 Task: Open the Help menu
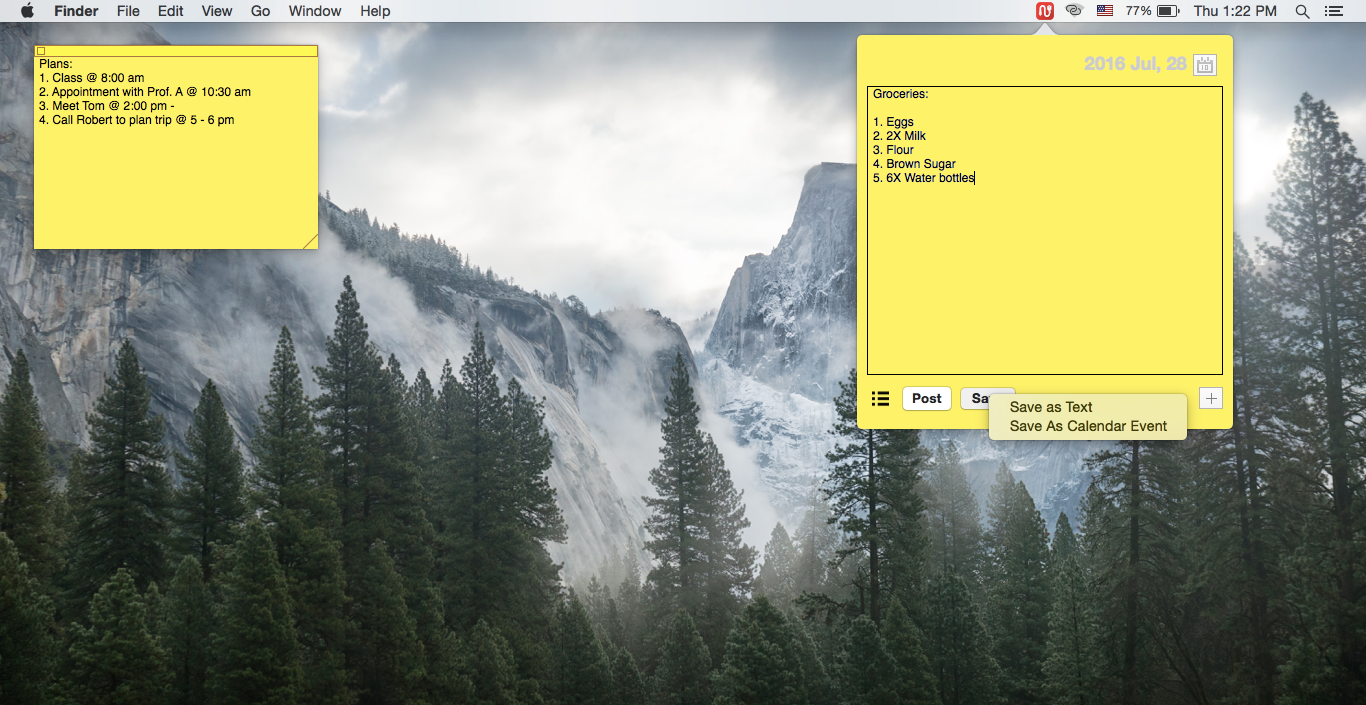375,11
